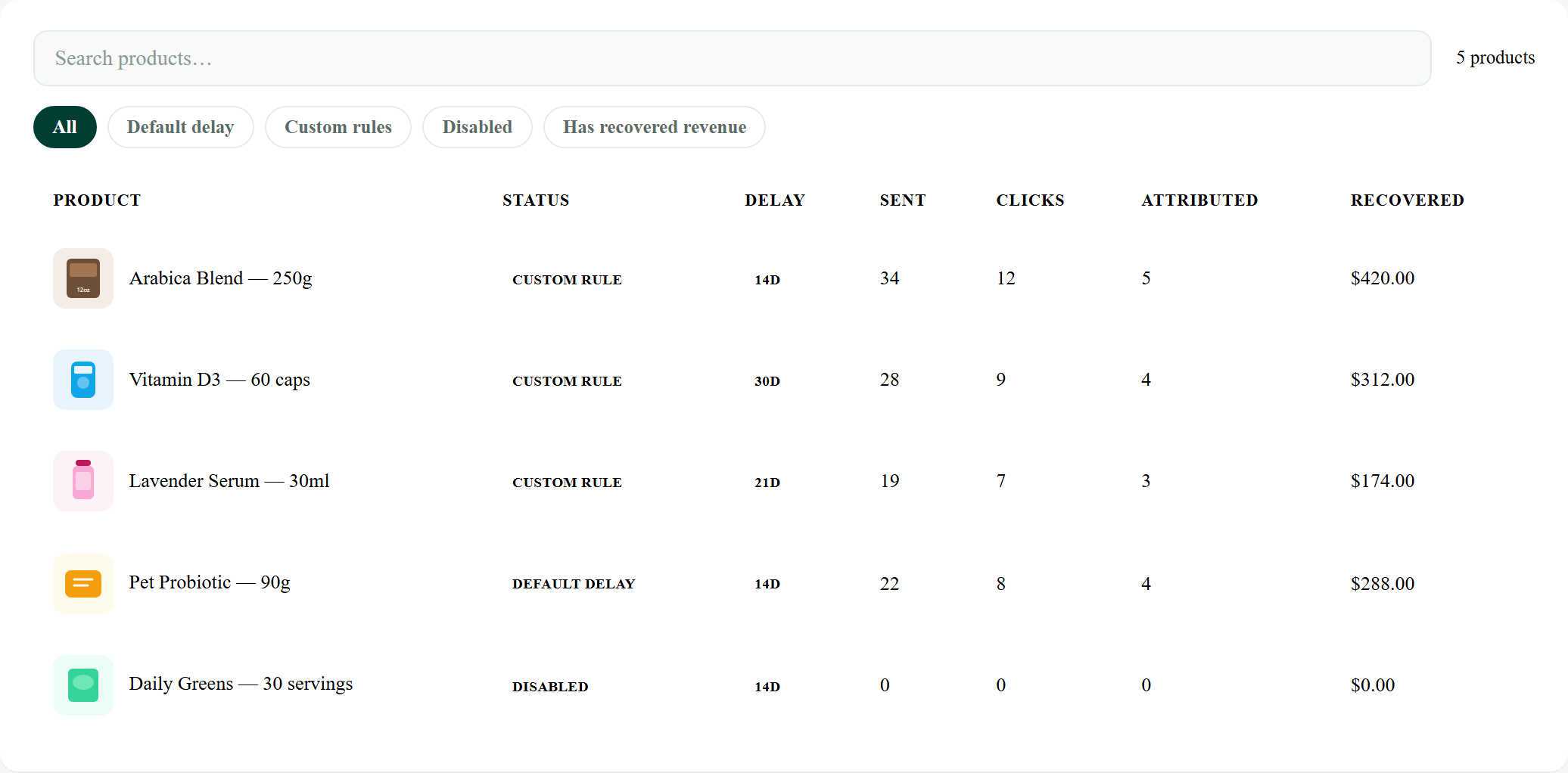Select the All filter tab

click(65, 127)
